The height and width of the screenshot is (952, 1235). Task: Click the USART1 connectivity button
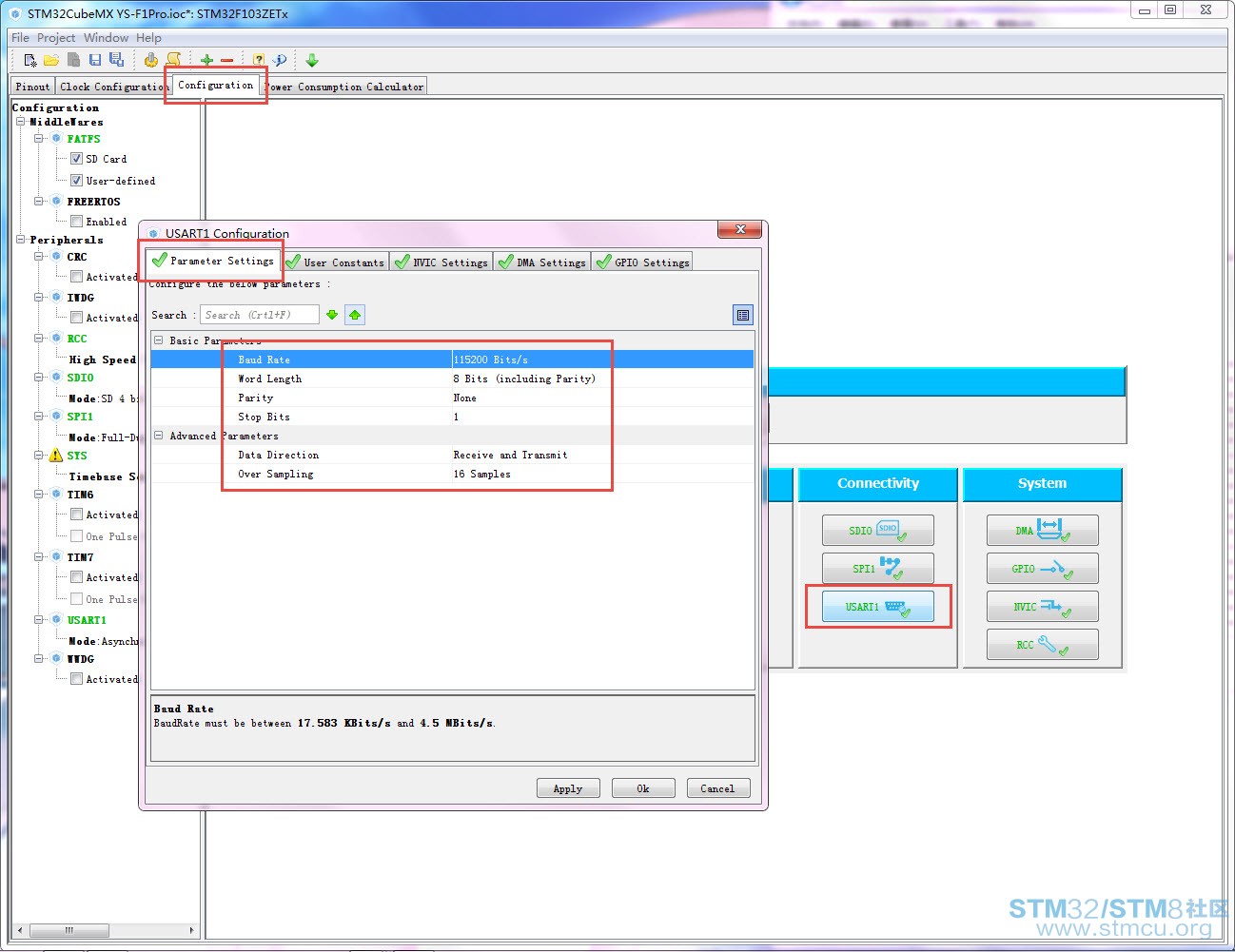tap(878, 607)
